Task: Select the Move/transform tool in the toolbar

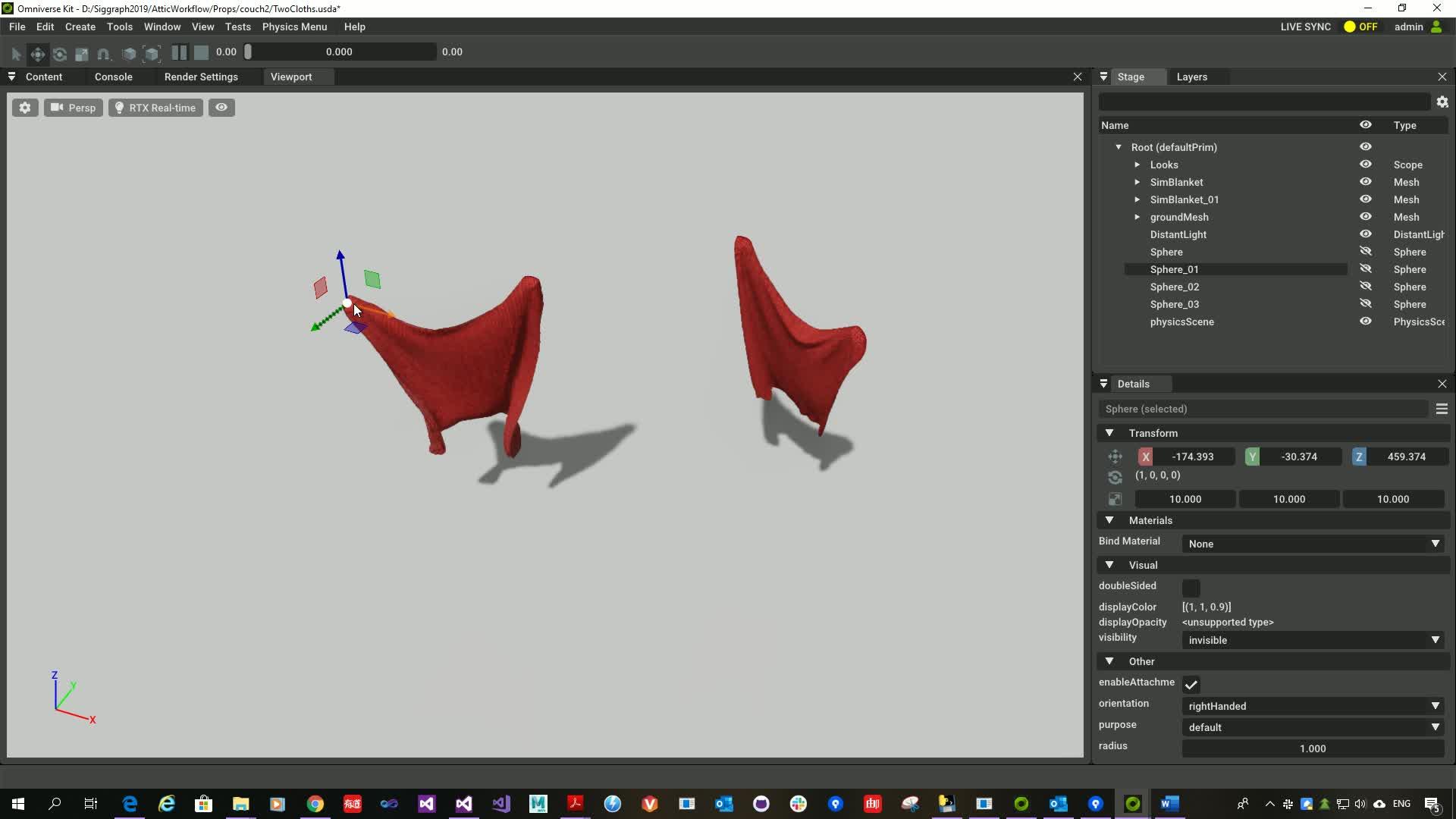Action: pos(37,52)
